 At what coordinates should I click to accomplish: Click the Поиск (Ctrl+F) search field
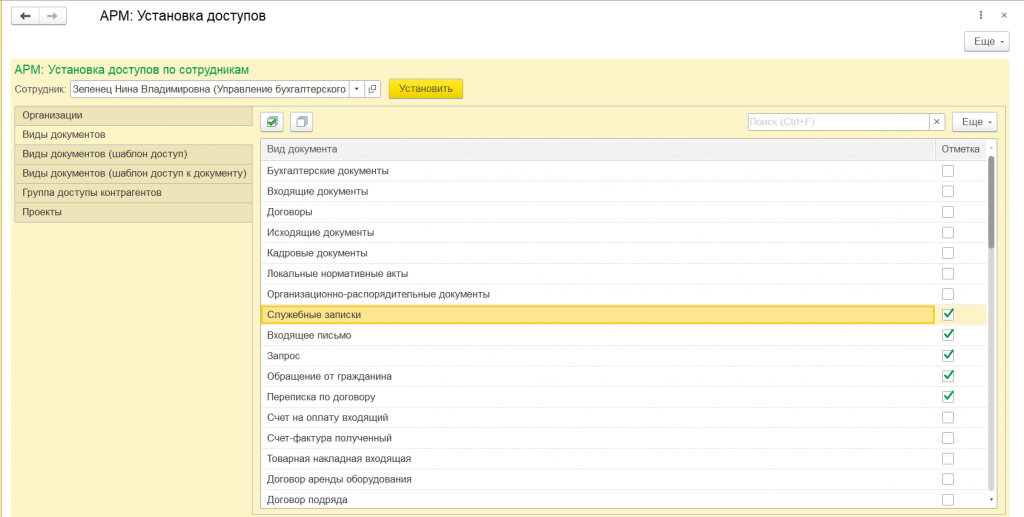pos(839,121)
